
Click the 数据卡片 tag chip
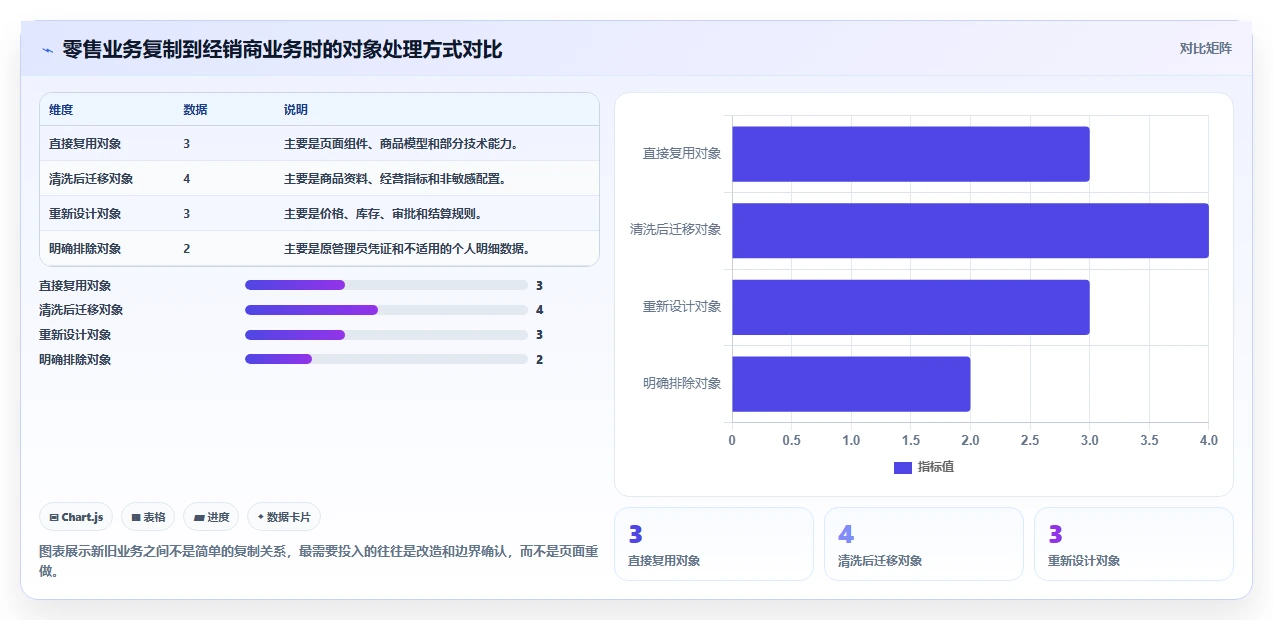coord(284,517)
